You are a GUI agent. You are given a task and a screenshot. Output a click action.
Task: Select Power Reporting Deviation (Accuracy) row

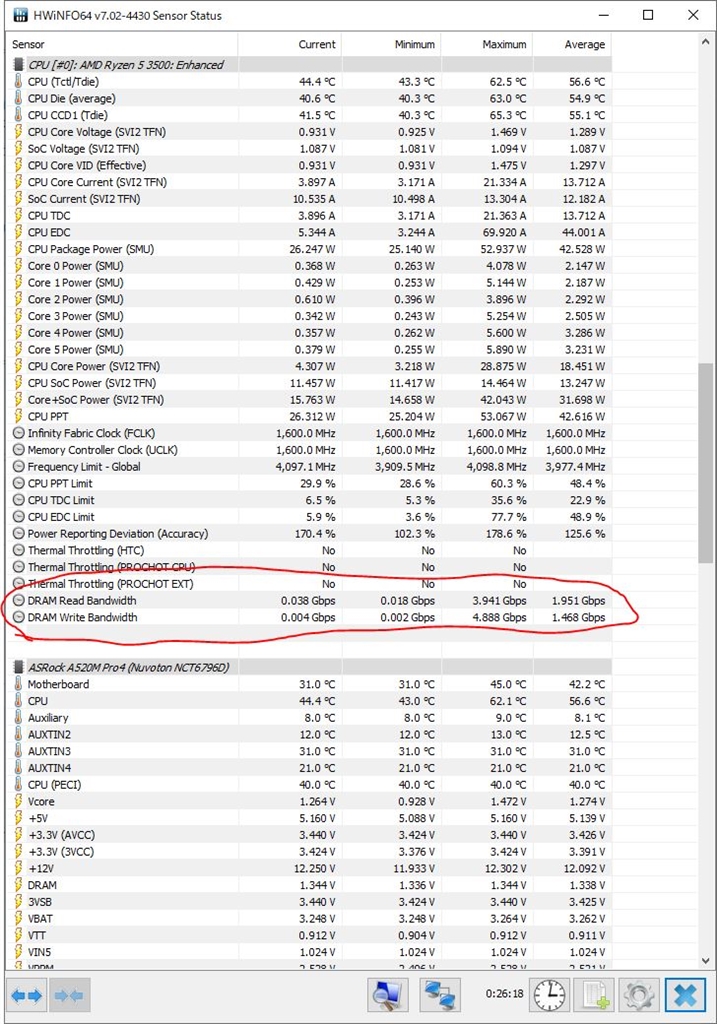click(309, 534)
